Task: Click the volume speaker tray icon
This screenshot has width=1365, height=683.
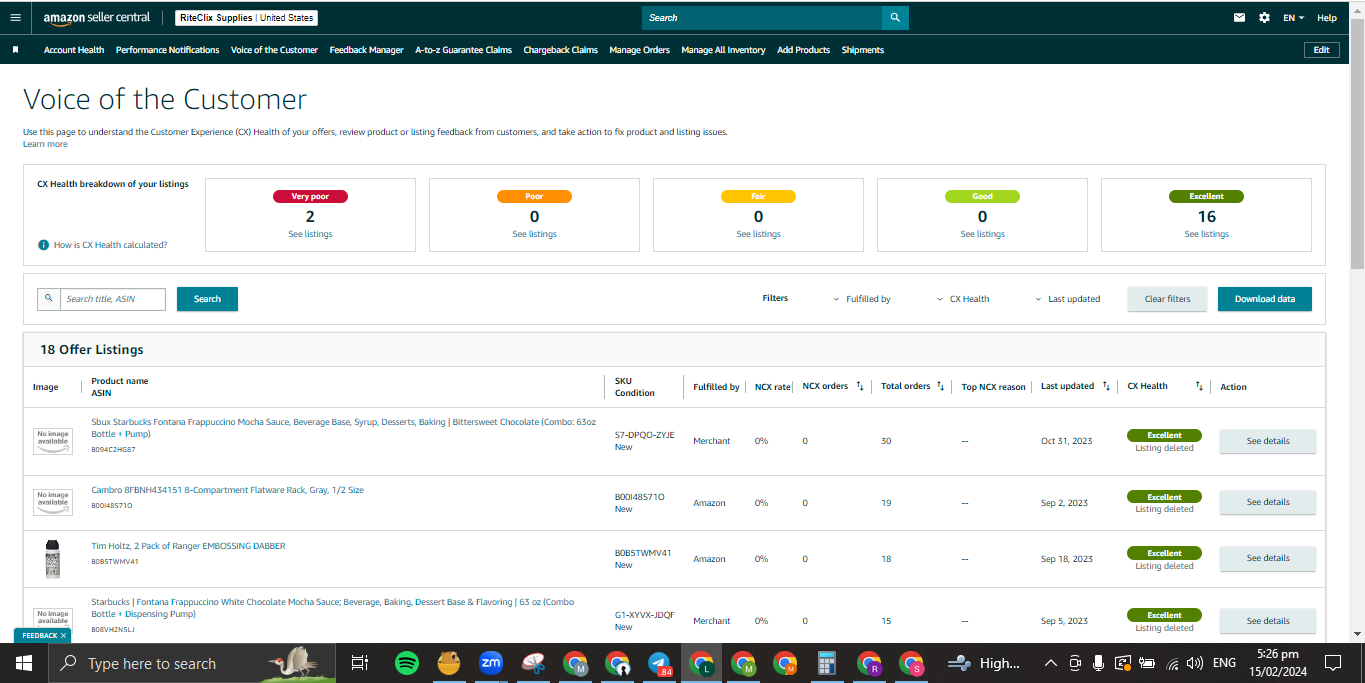Action: tap(1195, 663)
